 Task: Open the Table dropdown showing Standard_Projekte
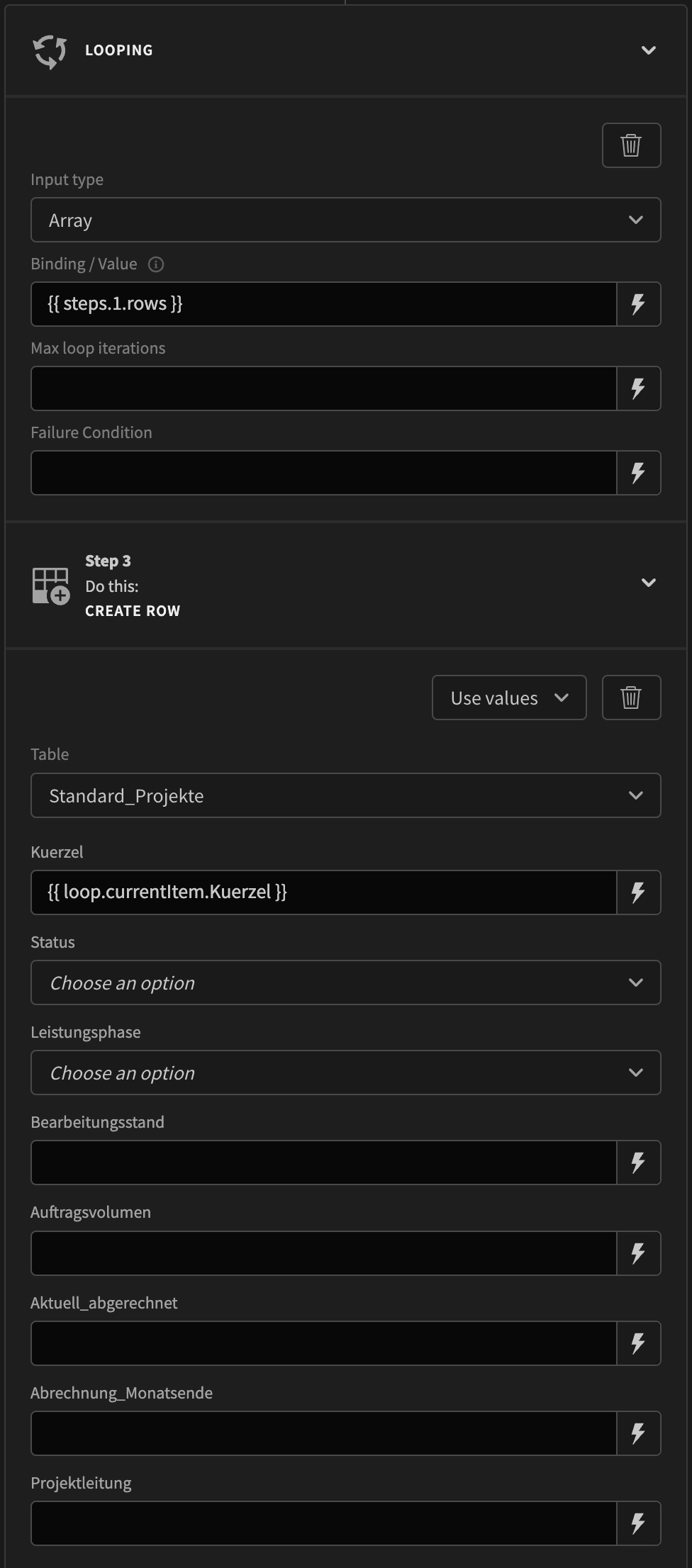click(x=345, y=795)
